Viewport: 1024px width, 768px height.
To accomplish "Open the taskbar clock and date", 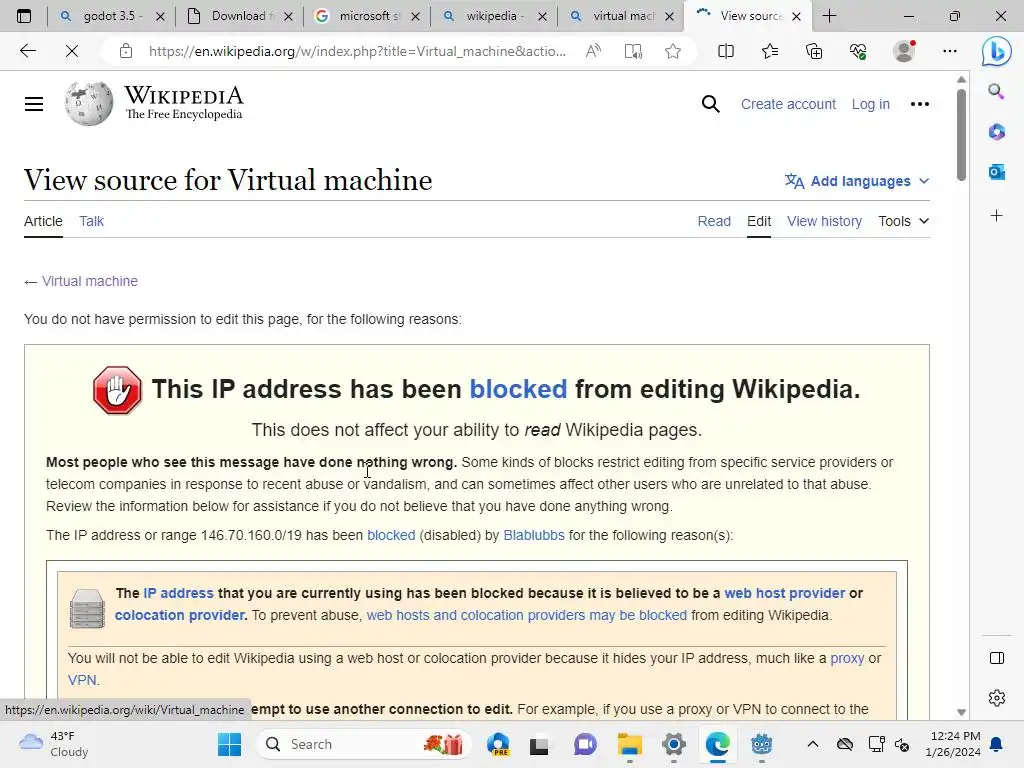I will pyautogui.click(x=953, y=744).
